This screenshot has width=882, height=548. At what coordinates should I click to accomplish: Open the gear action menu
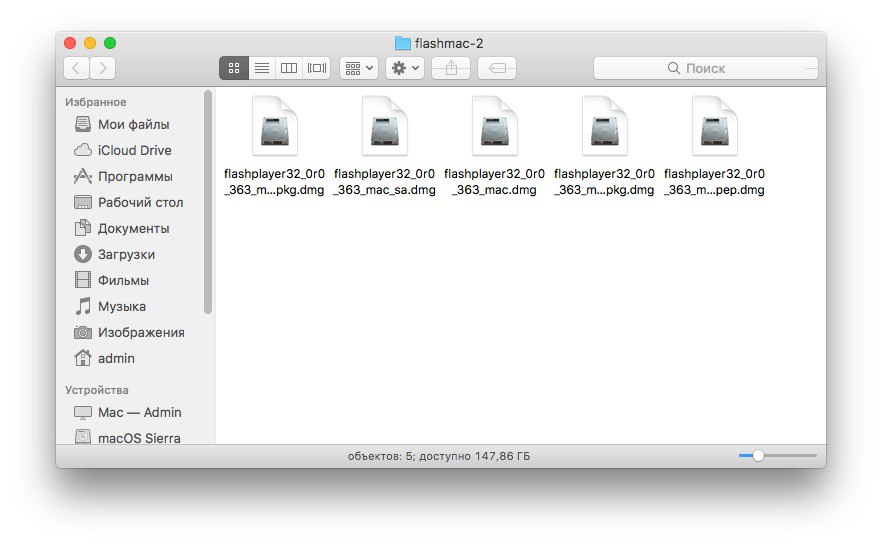click(x=406, y=68)
